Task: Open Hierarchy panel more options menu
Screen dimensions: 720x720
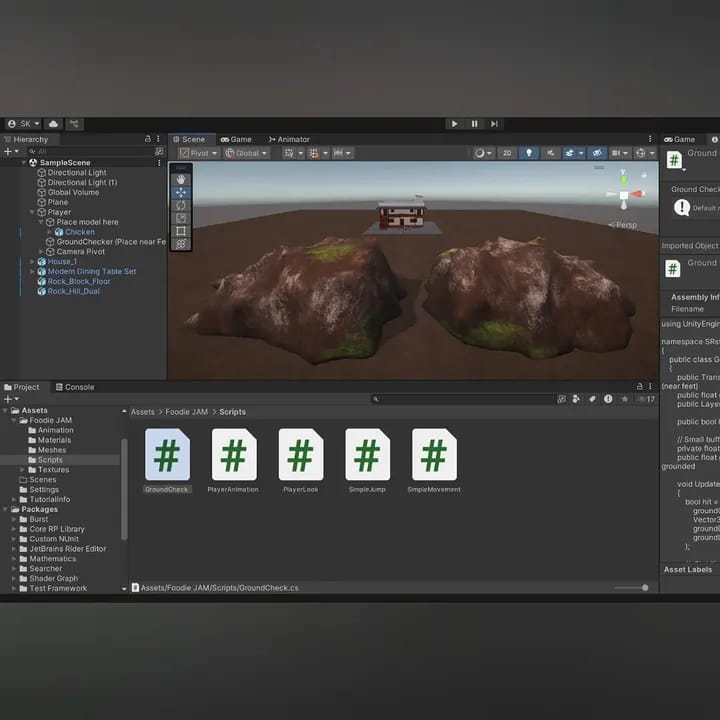Action: 158,139
